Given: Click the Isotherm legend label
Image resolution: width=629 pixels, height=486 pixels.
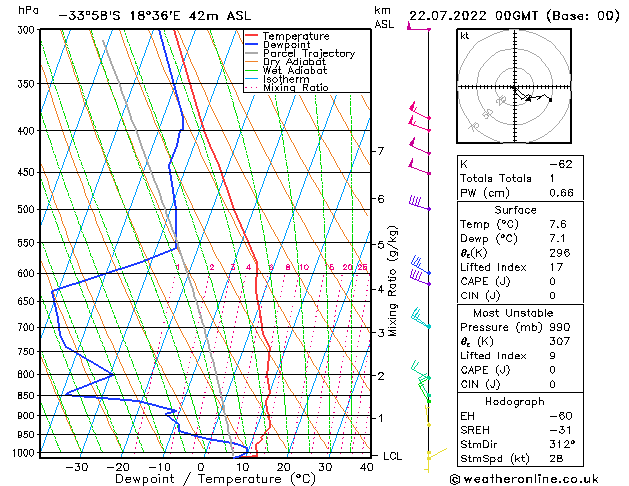Looking at the screenshot, I should (x=286, y=79).
